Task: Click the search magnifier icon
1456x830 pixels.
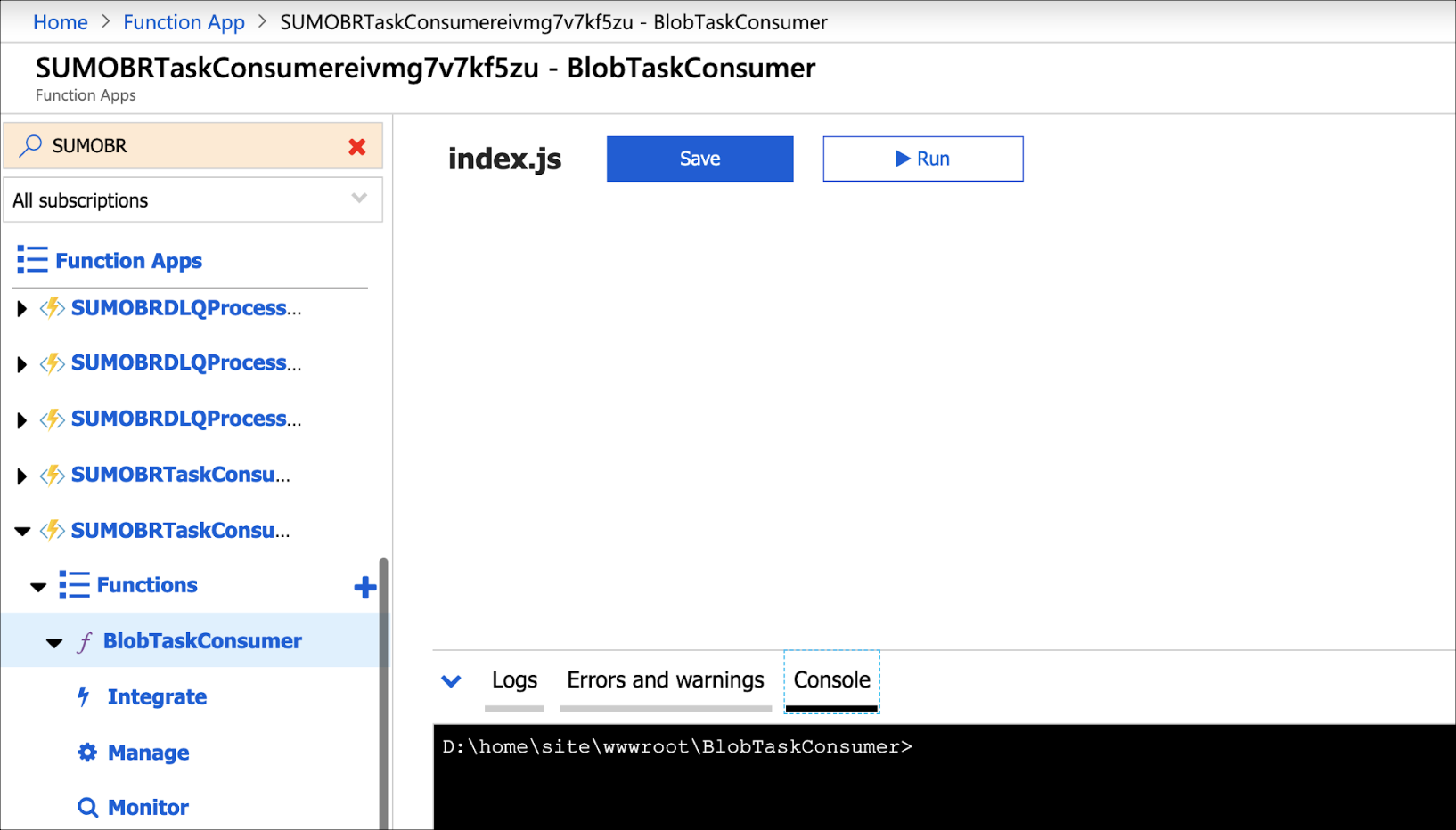Action: point(31,145)
